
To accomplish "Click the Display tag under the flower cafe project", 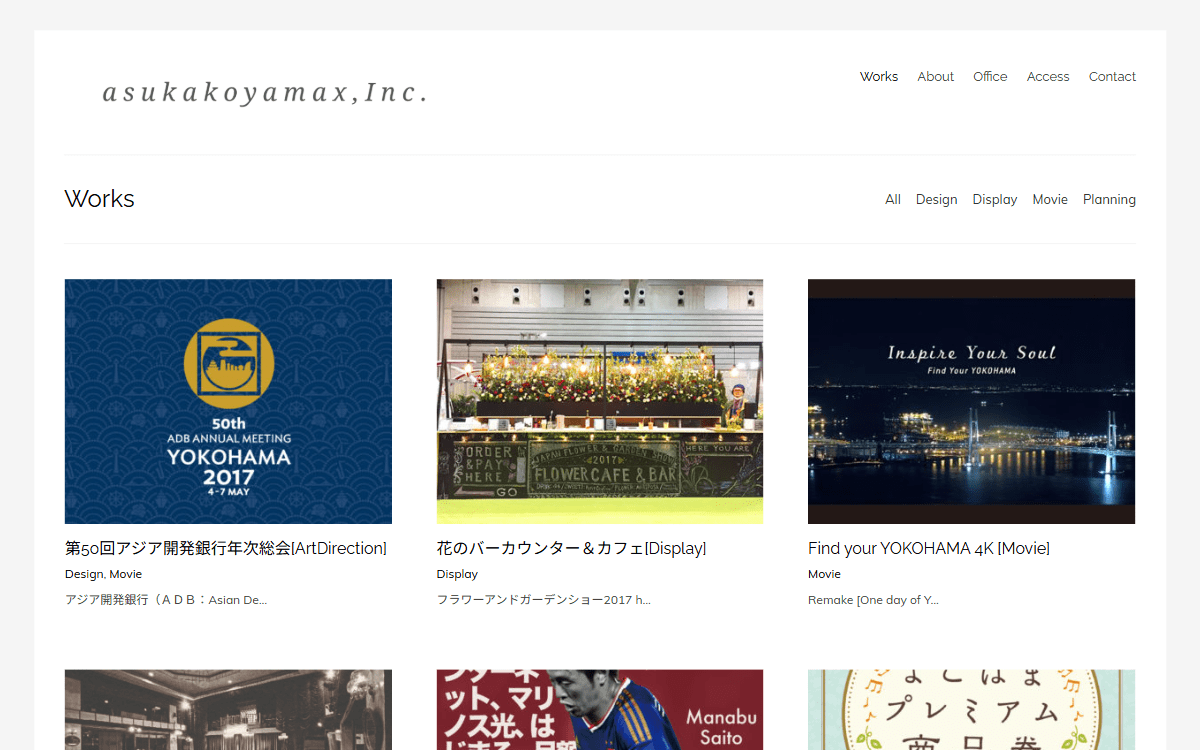I will click(x=457, y=574).
